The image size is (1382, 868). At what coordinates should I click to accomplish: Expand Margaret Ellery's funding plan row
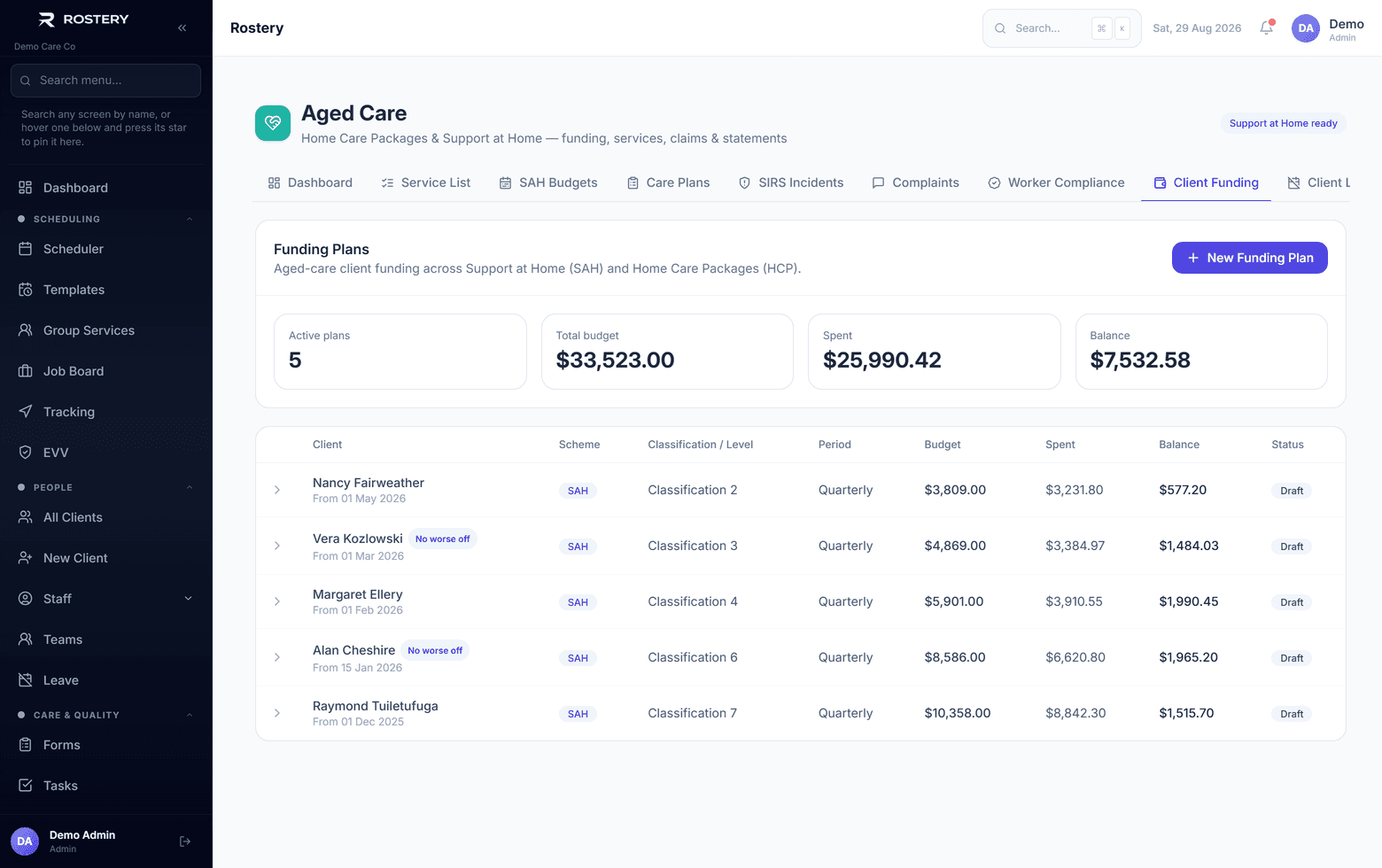[x=277, y=601]
